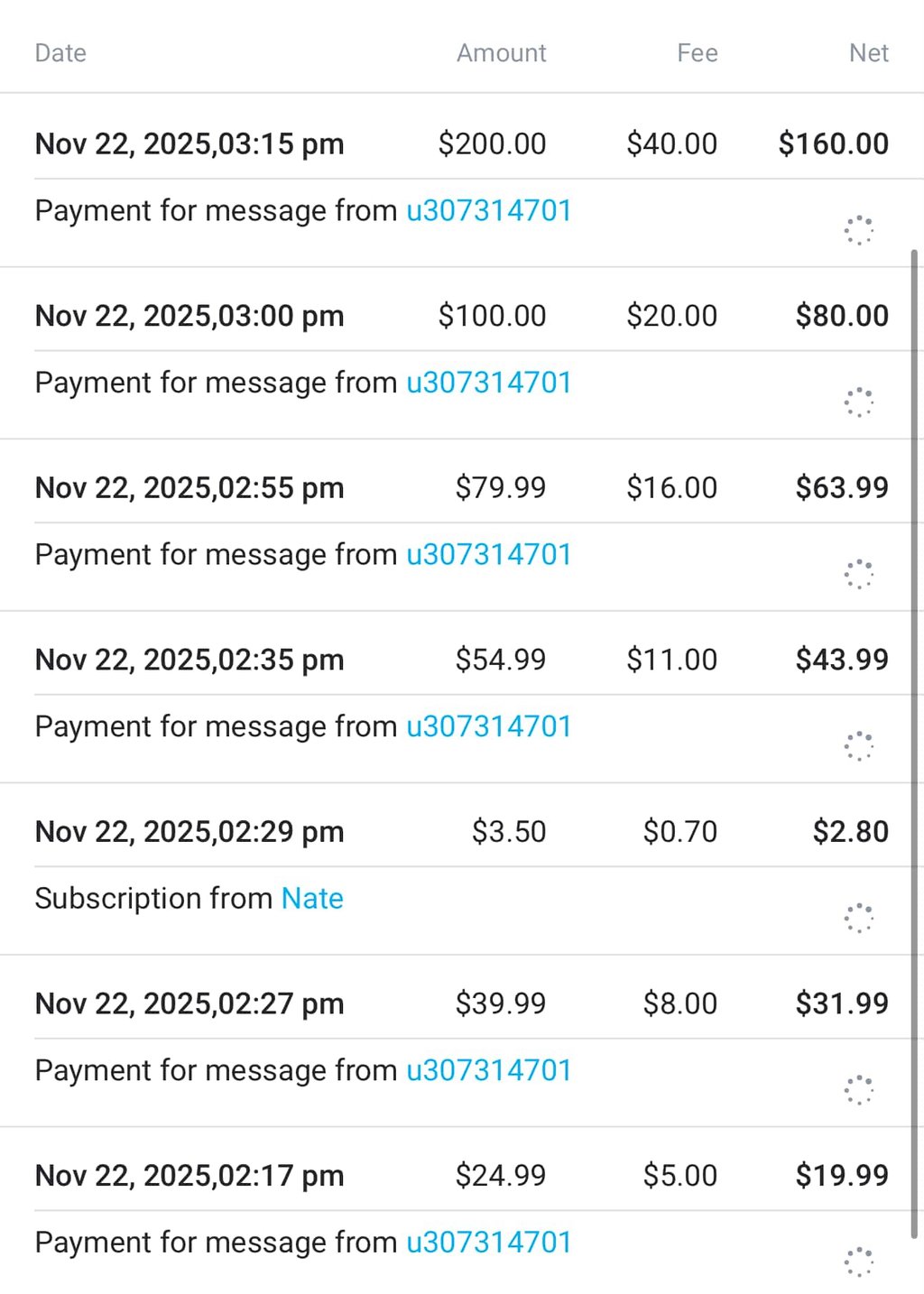Screen dimensions: 924x1294
Task: Click the Date column header
Action: pyautogui.click(x=60, y=53)
